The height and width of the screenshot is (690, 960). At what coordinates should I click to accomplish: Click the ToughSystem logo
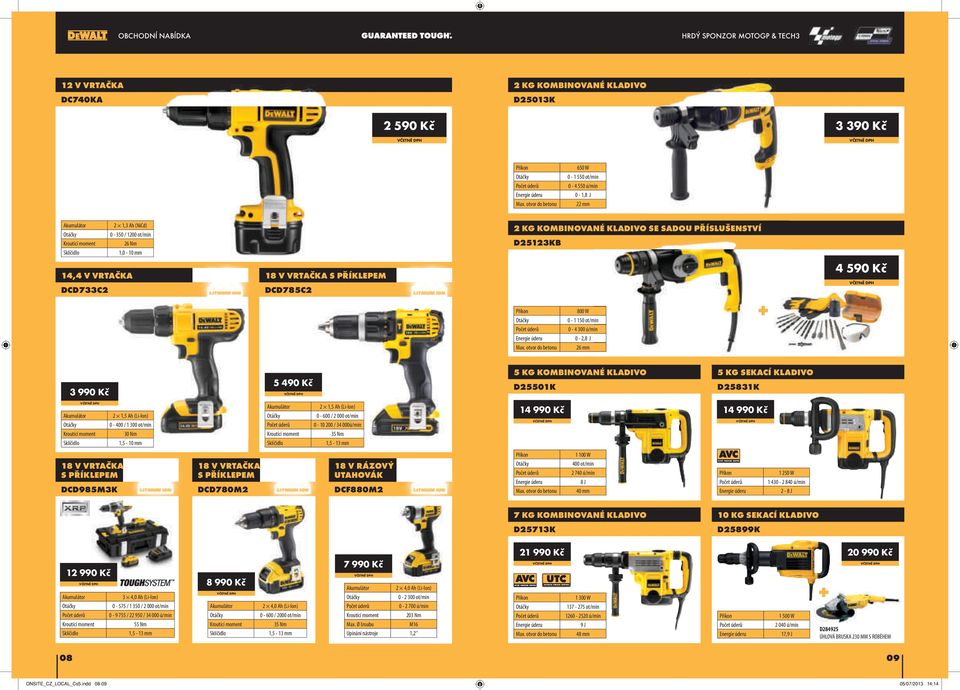point(146,582)
